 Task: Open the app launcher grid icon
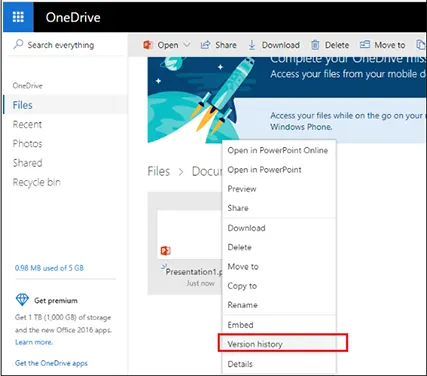pos(18,17)
